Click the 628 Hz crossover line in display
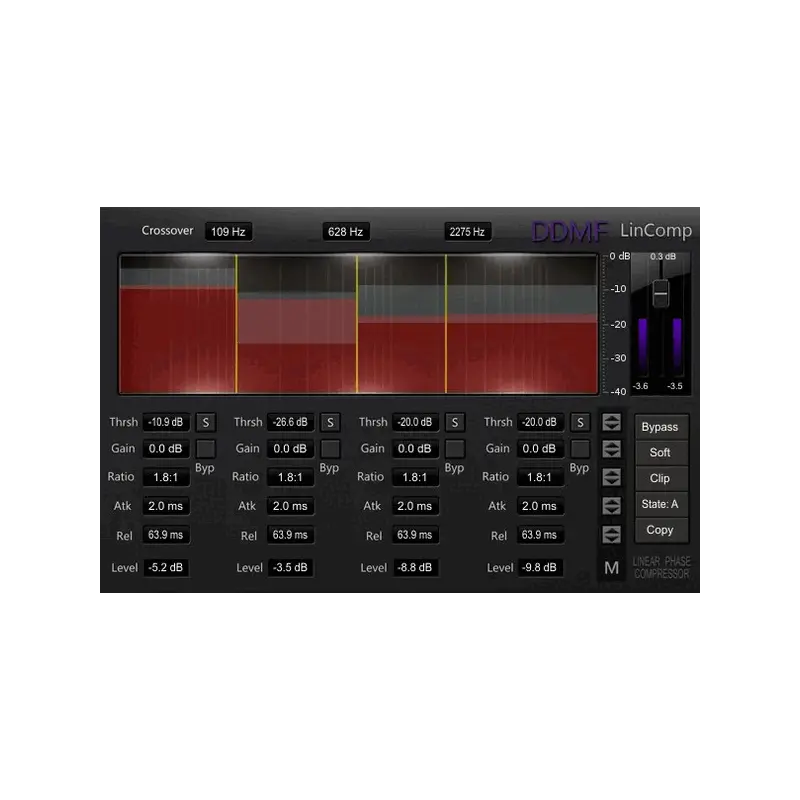800x800 pixels. tap(357, 324)
